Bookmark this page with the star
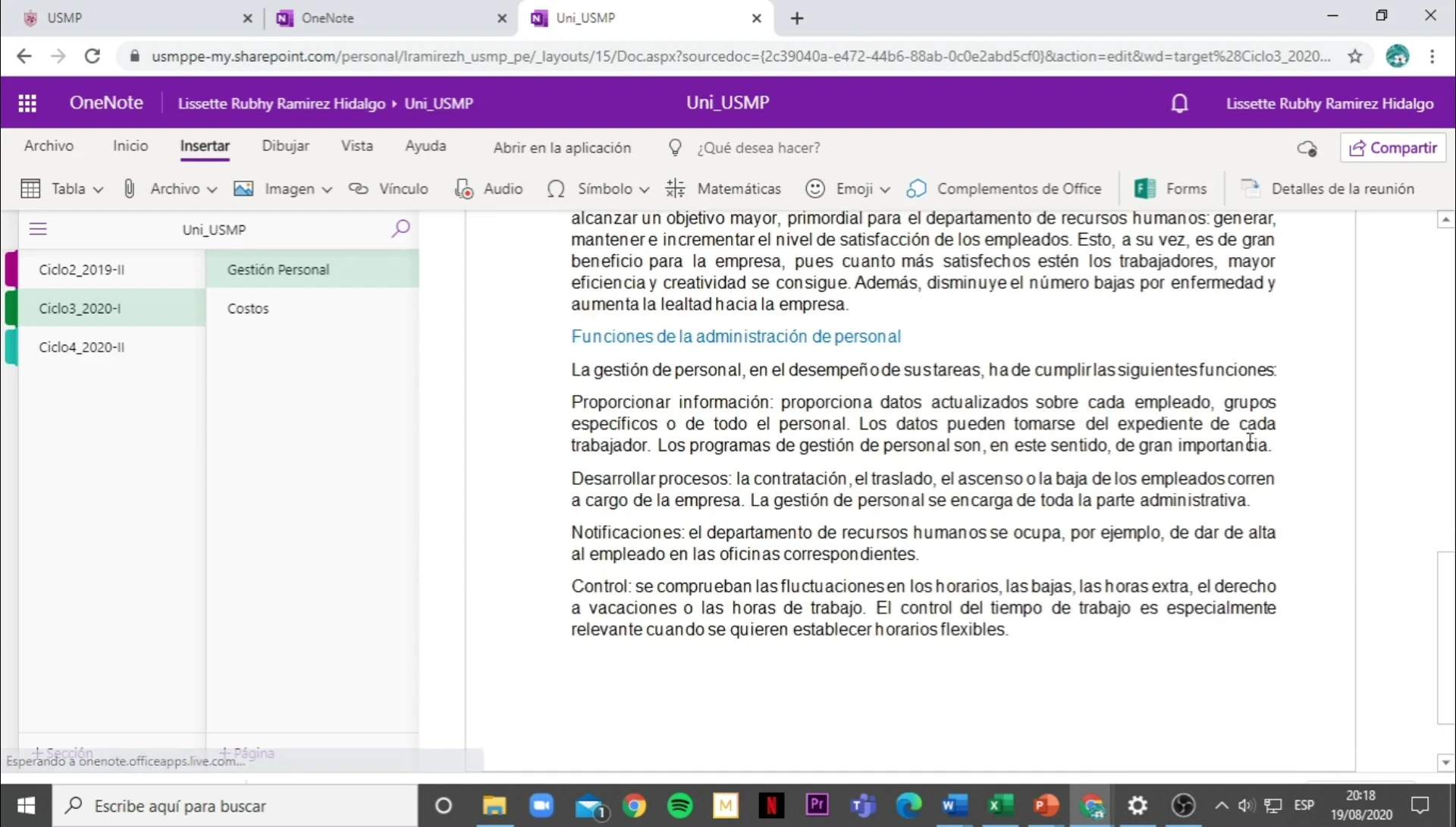 [1355, 56]
